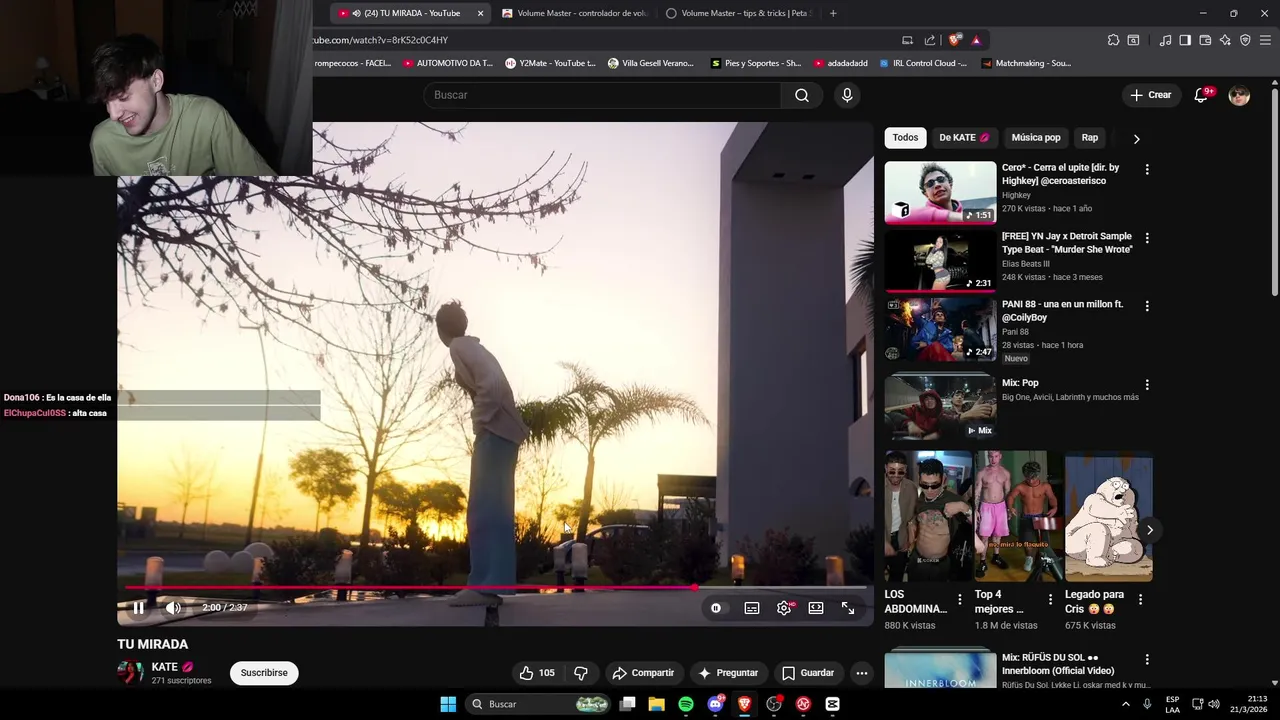Open the YouTube account avatar menu

tap(1239, 95)
